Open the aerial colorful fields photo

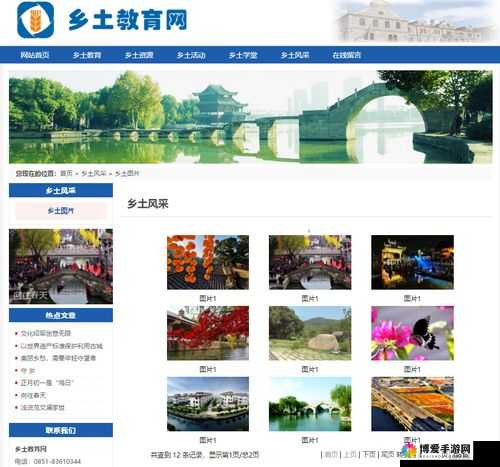click(412, 404)
